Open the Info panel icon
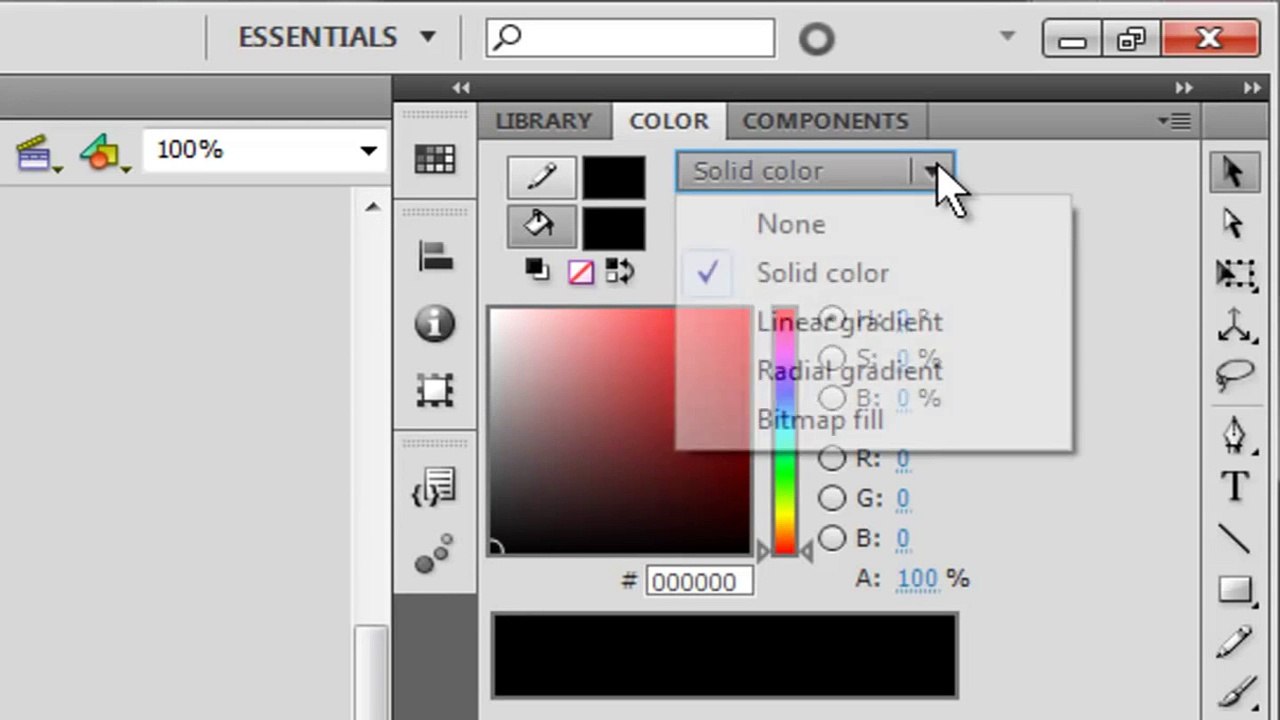This screenshot has height=720, width=1280. (x=435, y=324)
